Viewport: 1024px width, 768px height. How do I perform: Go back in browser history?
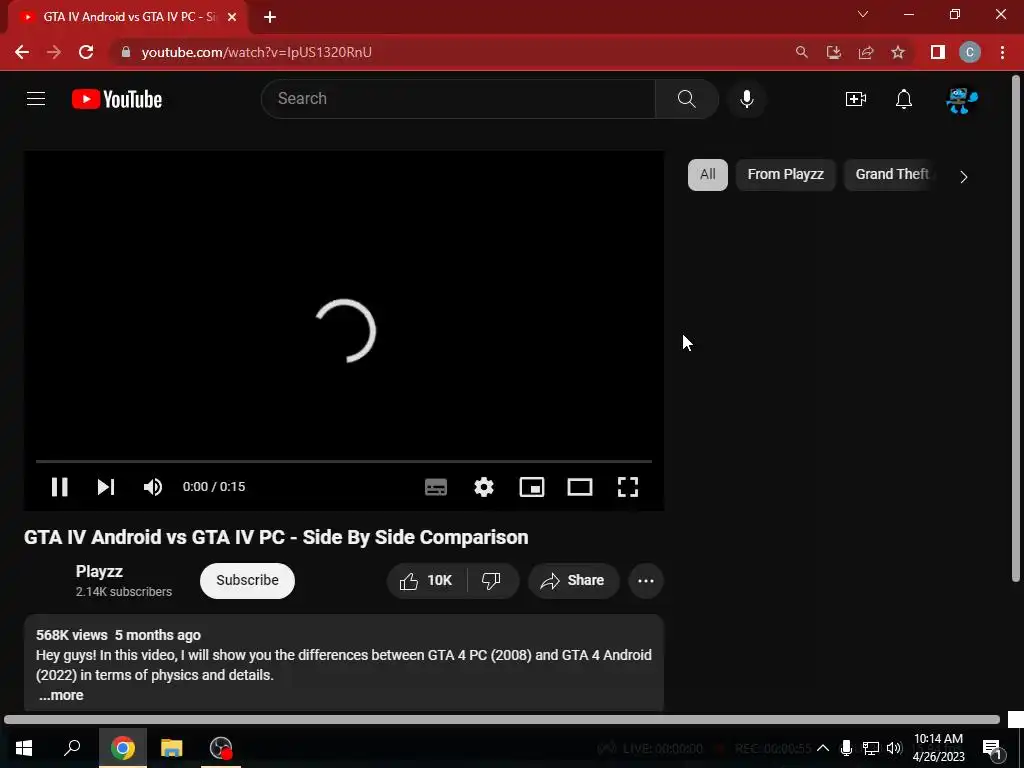click(x=22, y=52)
